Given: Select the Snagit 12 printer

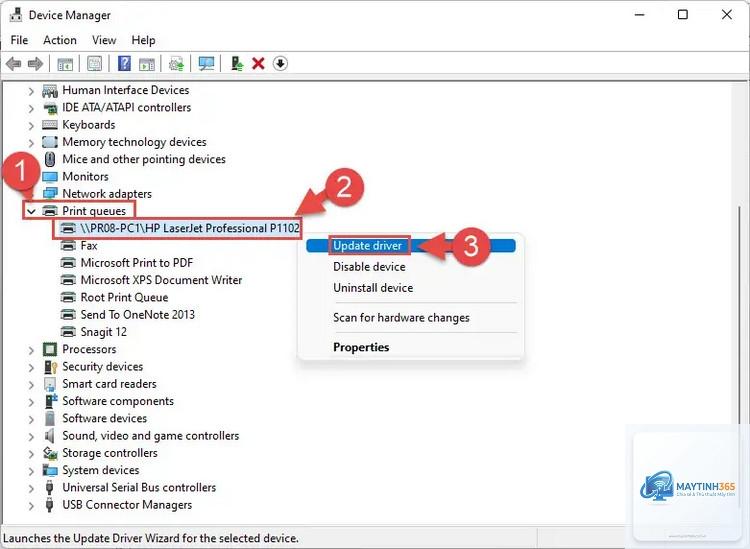Looking at the screenshot, I should click(x=104, y=332).
